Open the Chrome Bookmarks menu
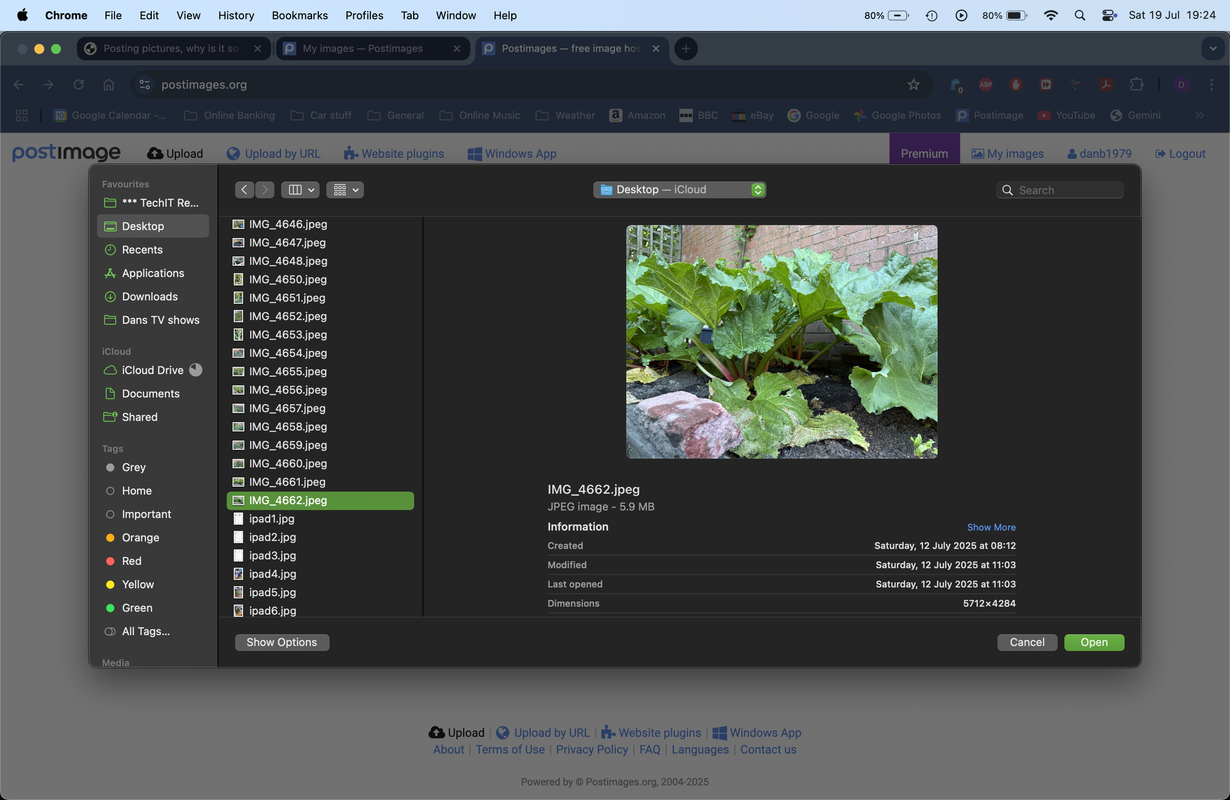This screenshot has width=1230, height=800. [299, 15]
